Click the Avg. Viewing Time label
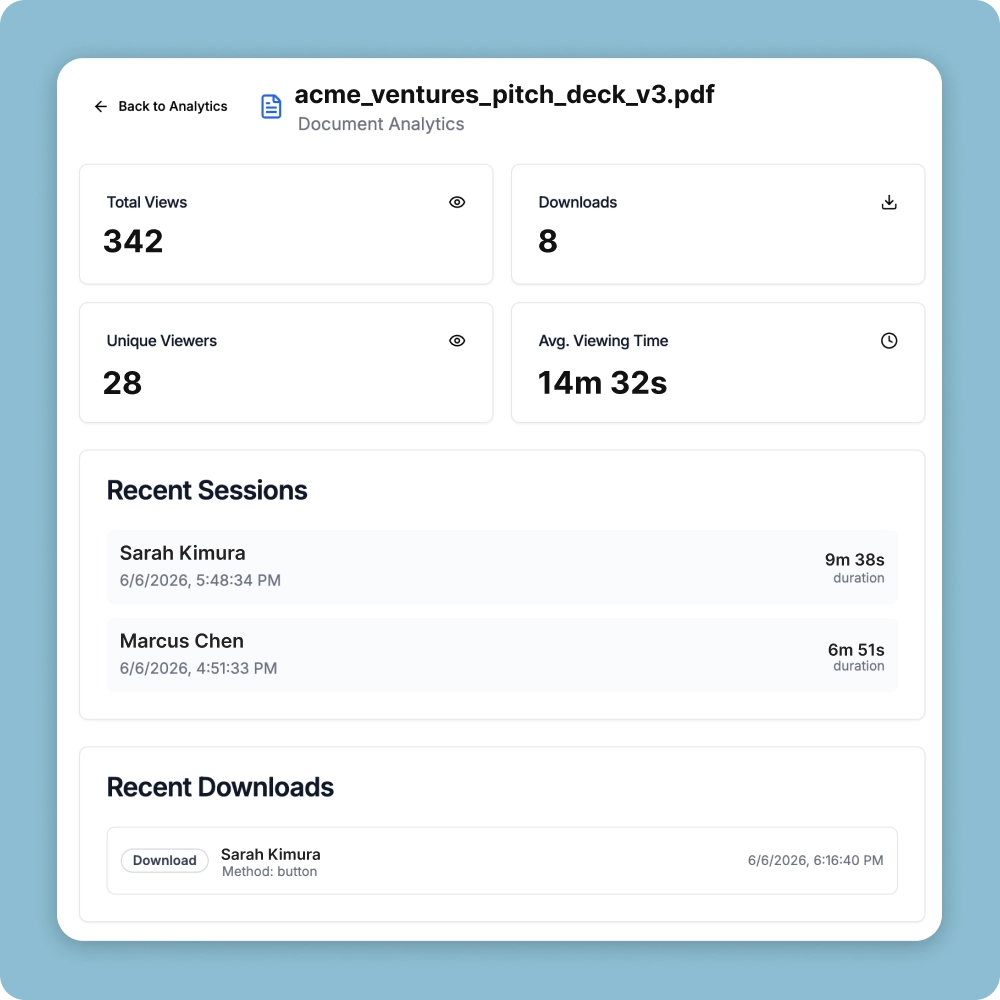The image size is (1000, 1000). point(603,341)
